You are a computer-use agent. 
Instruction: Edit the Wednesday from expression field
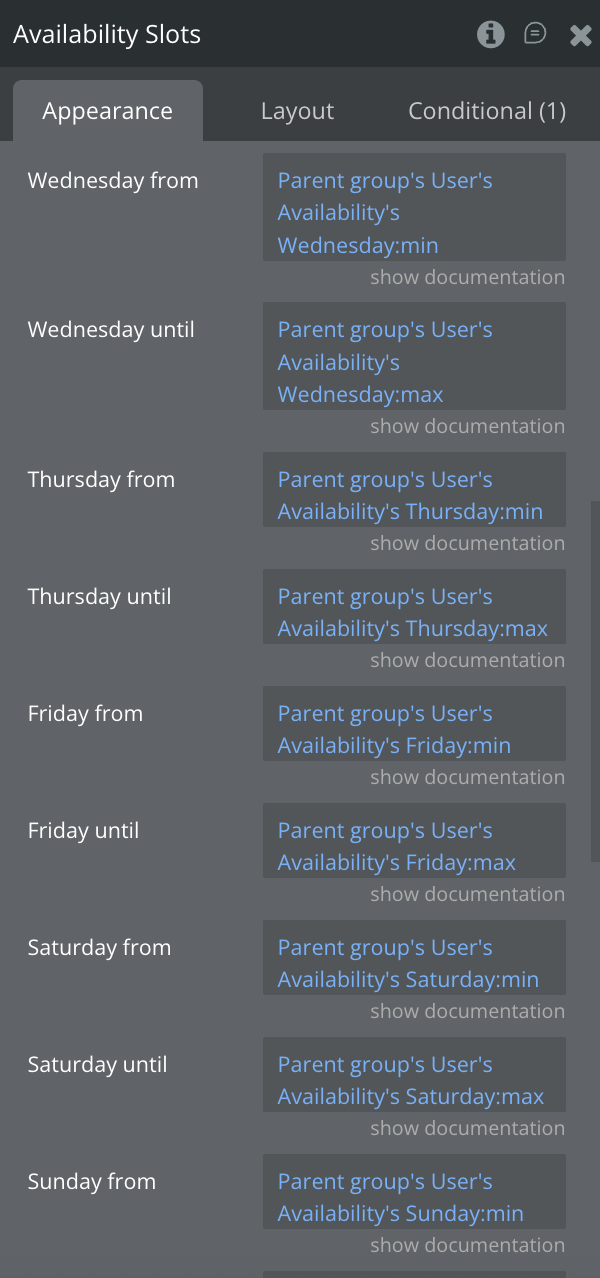(414, 212)
